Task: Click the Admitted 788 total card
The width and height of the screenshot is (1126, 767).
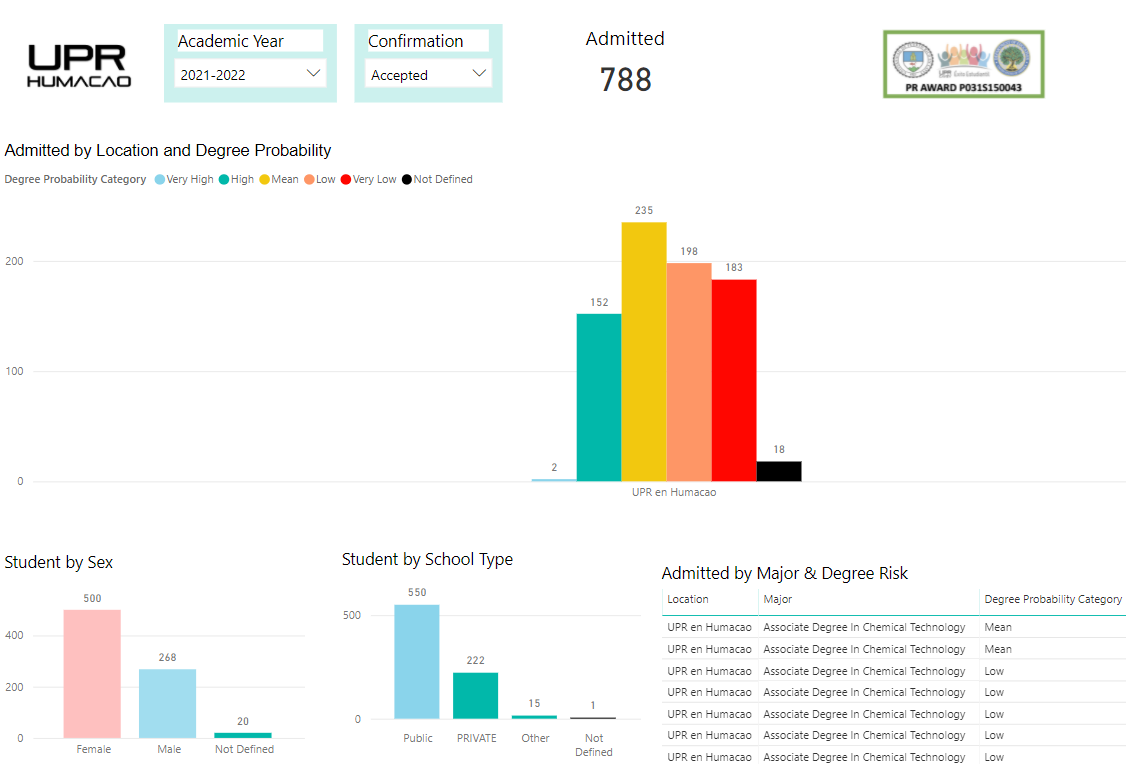Action: [x=625, y=64]
